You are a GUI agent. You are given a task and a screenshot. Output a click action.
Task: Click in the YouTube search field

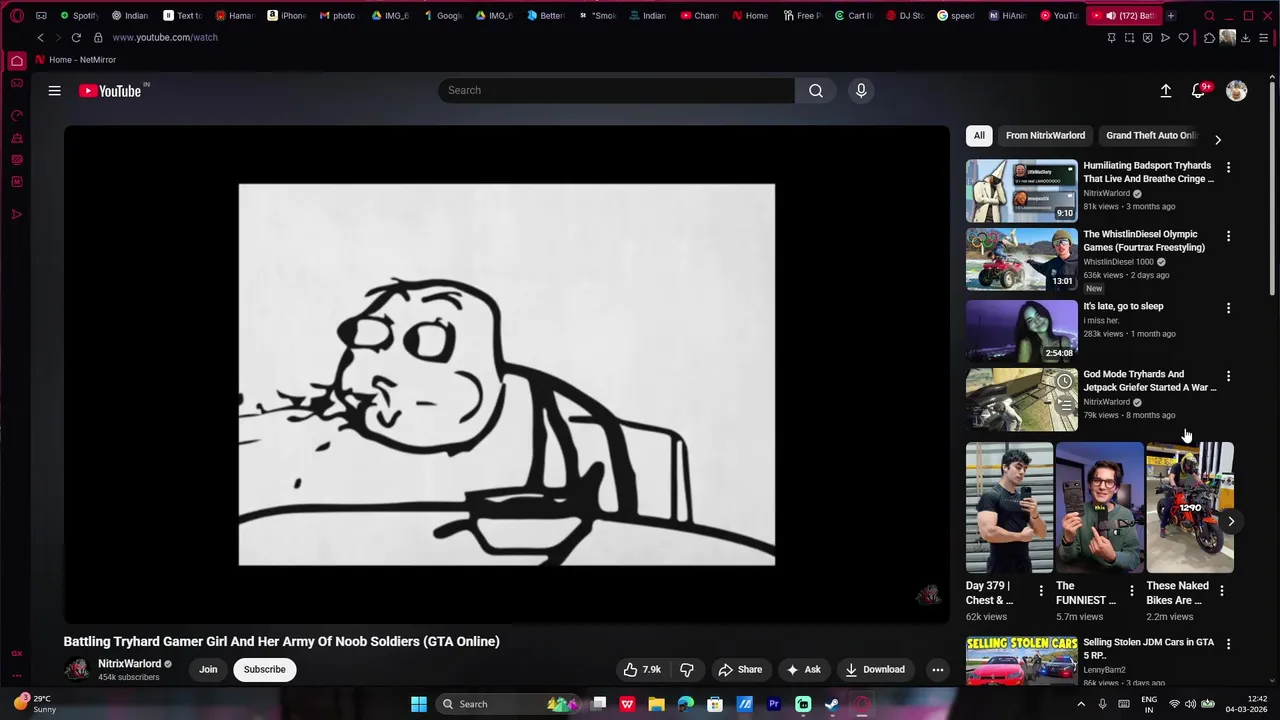click(x=616, y=91)
